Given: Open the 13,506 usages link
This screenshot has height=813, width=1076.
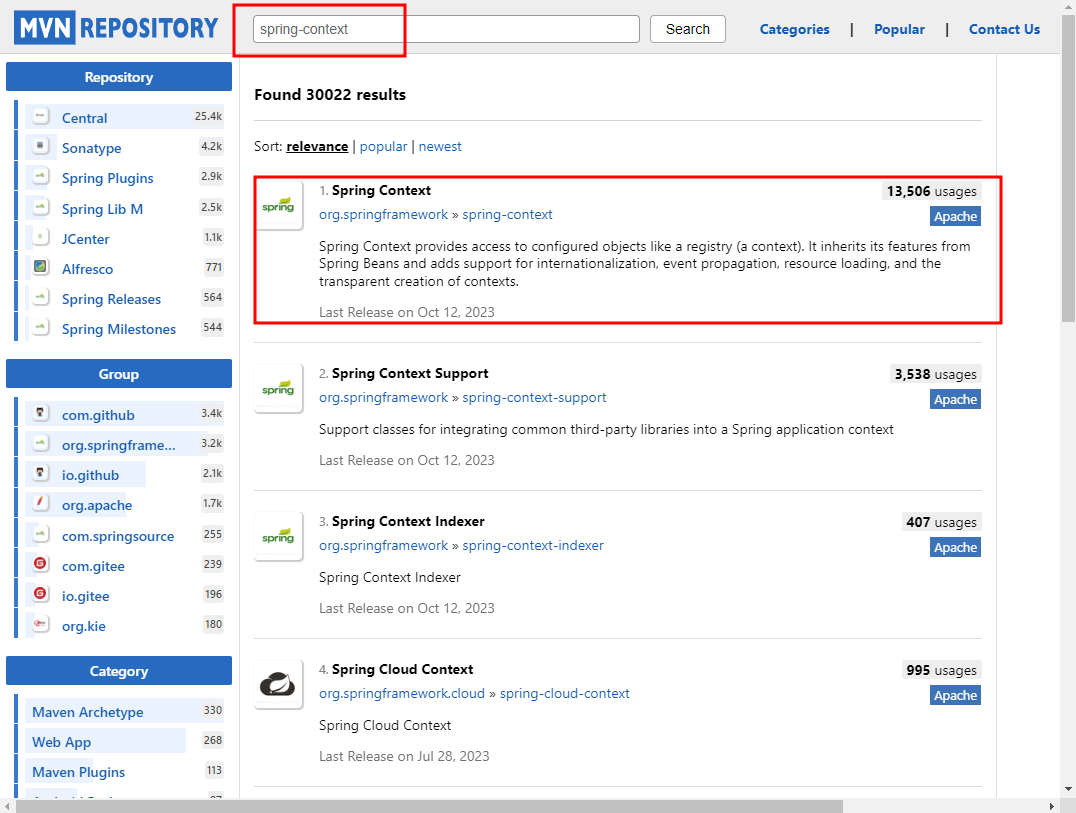Looking at the screenshot, I should point(931,191).
